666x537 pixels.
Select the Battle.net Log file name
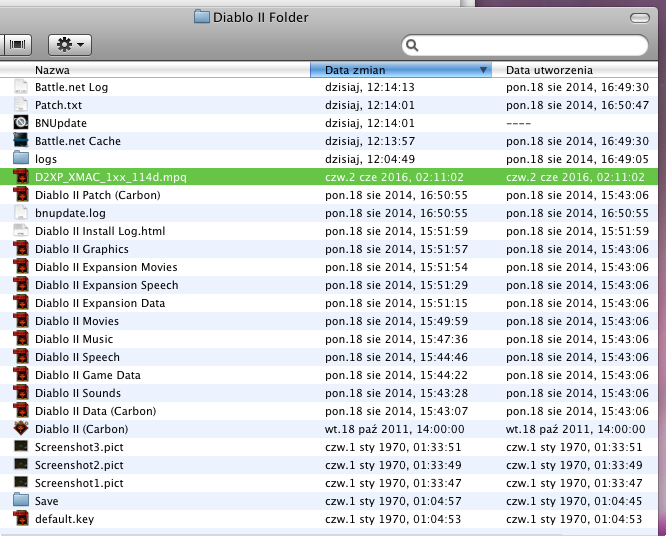coord(71,87)
